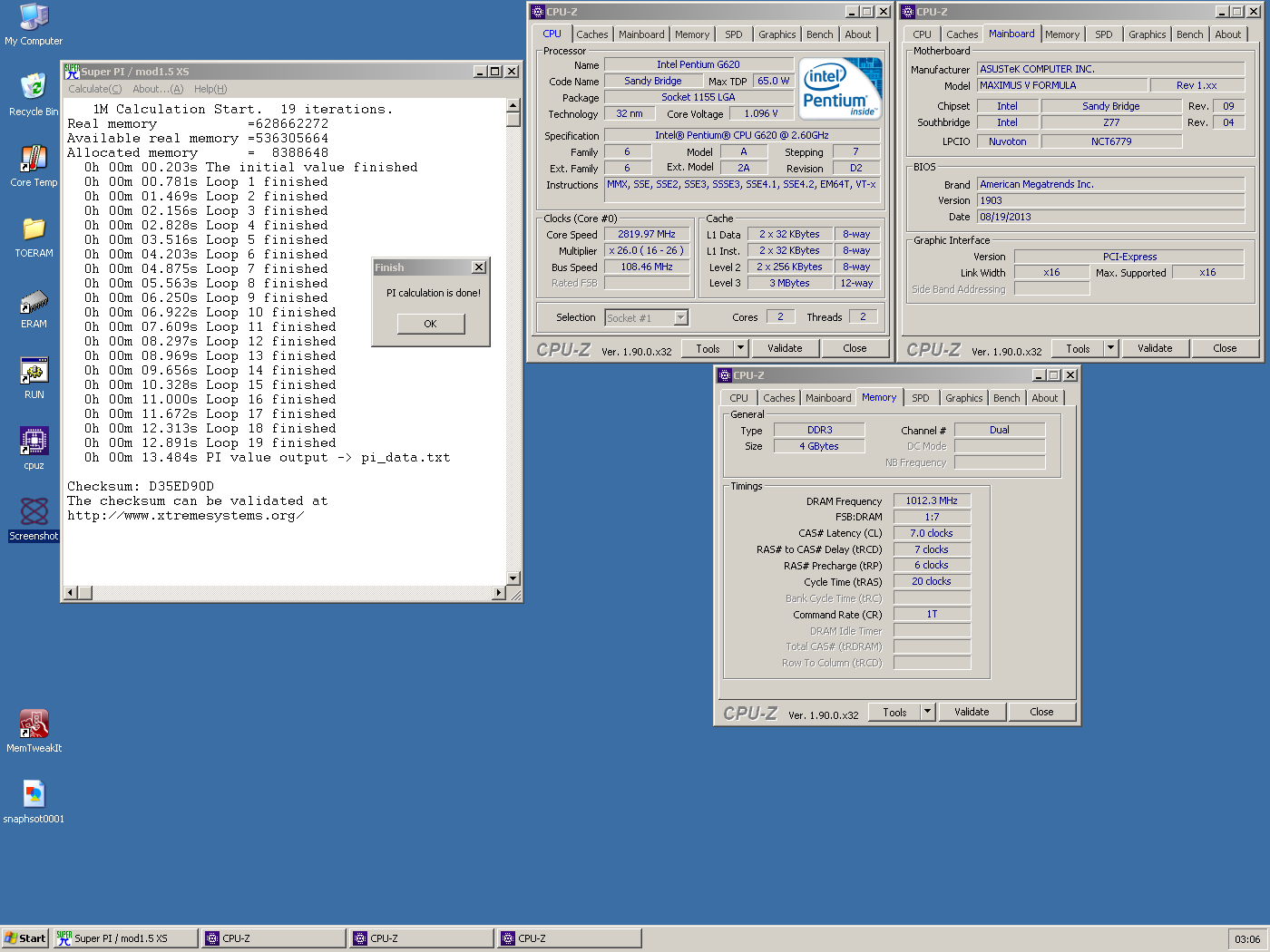Select the RUN desktop shortcut

tap(34, 378)
